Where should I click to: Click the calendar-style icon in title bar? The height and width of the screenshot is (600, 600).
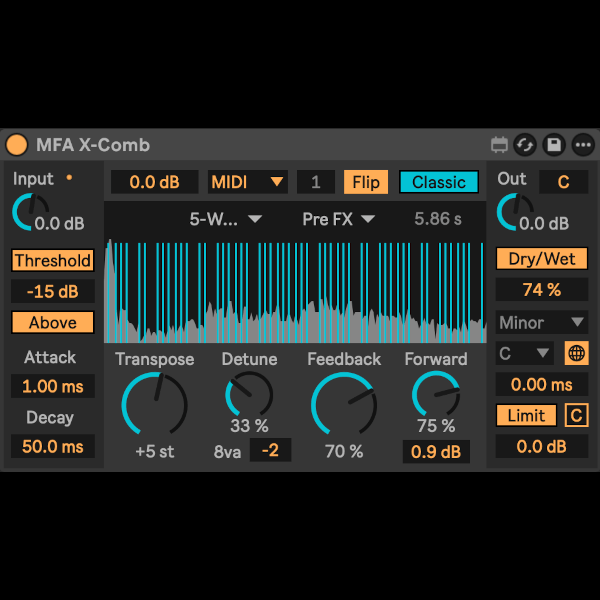(500, 145)
